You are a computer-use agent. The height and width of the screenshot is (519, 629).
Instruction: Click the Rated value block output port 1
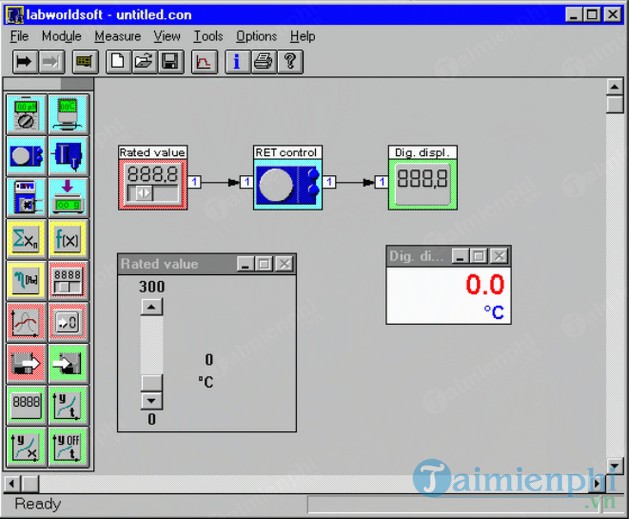[x=194, y=182]
